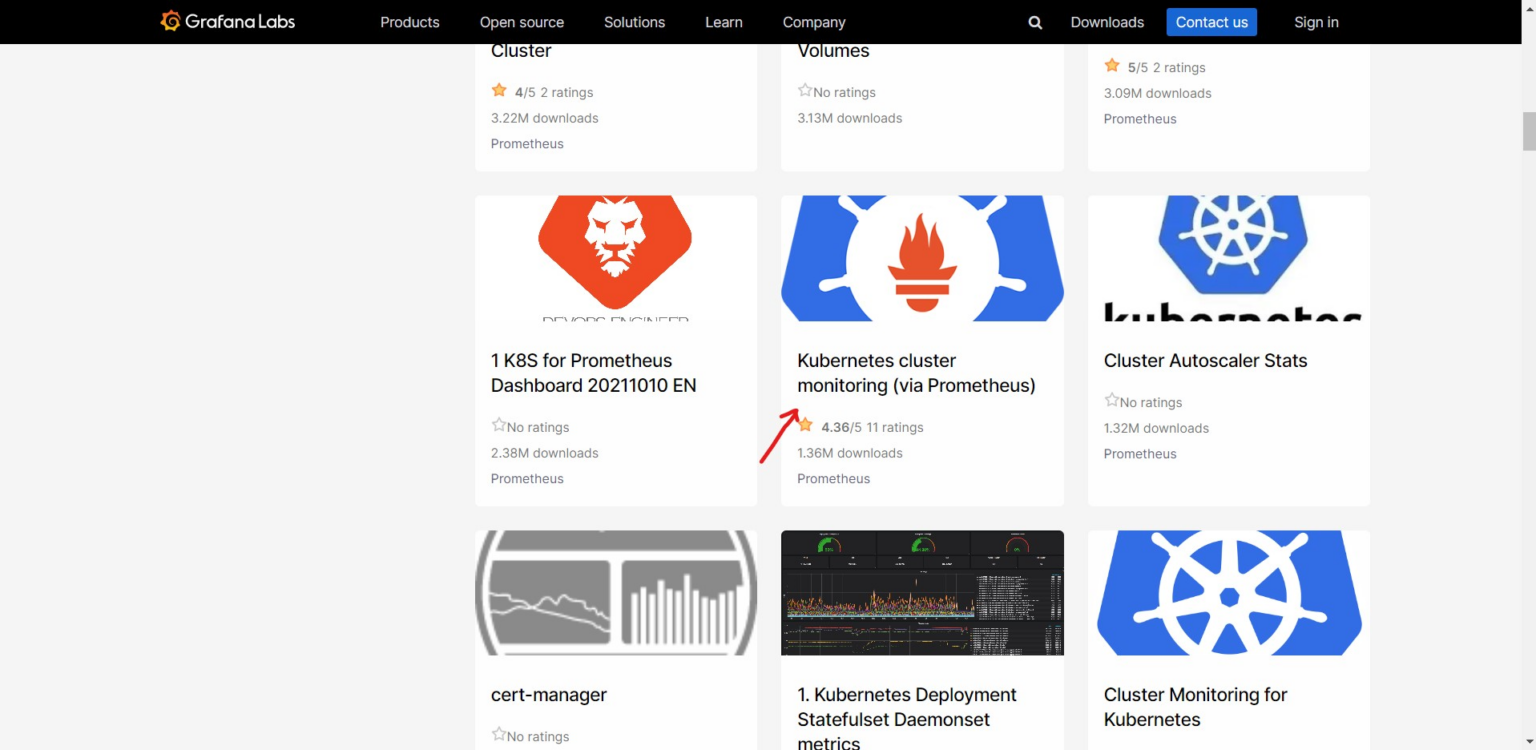Click the Grafana Labs logo in the navbar

click(x=227, y=21)
